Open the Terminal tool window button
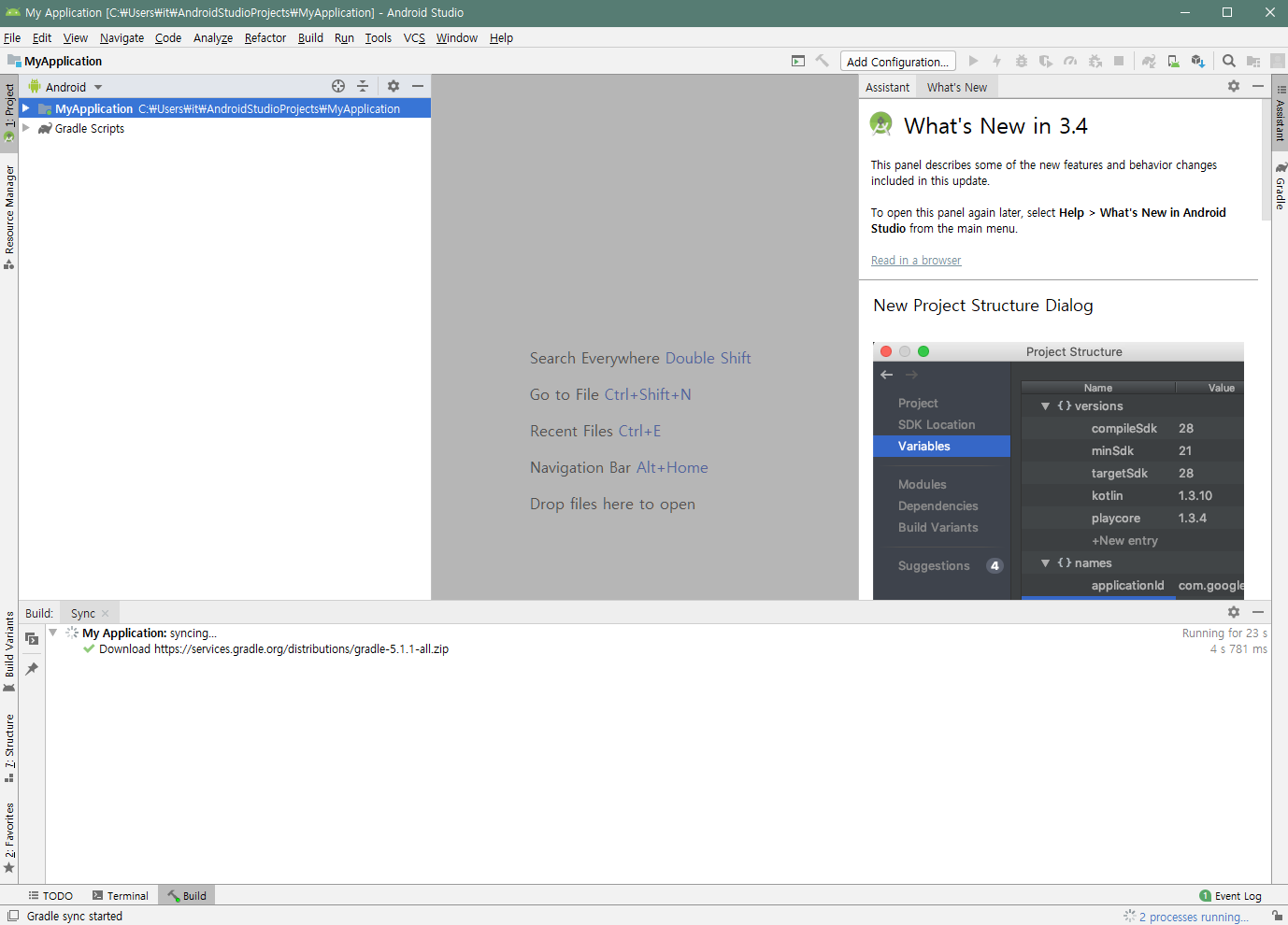 tap(121, 895)
